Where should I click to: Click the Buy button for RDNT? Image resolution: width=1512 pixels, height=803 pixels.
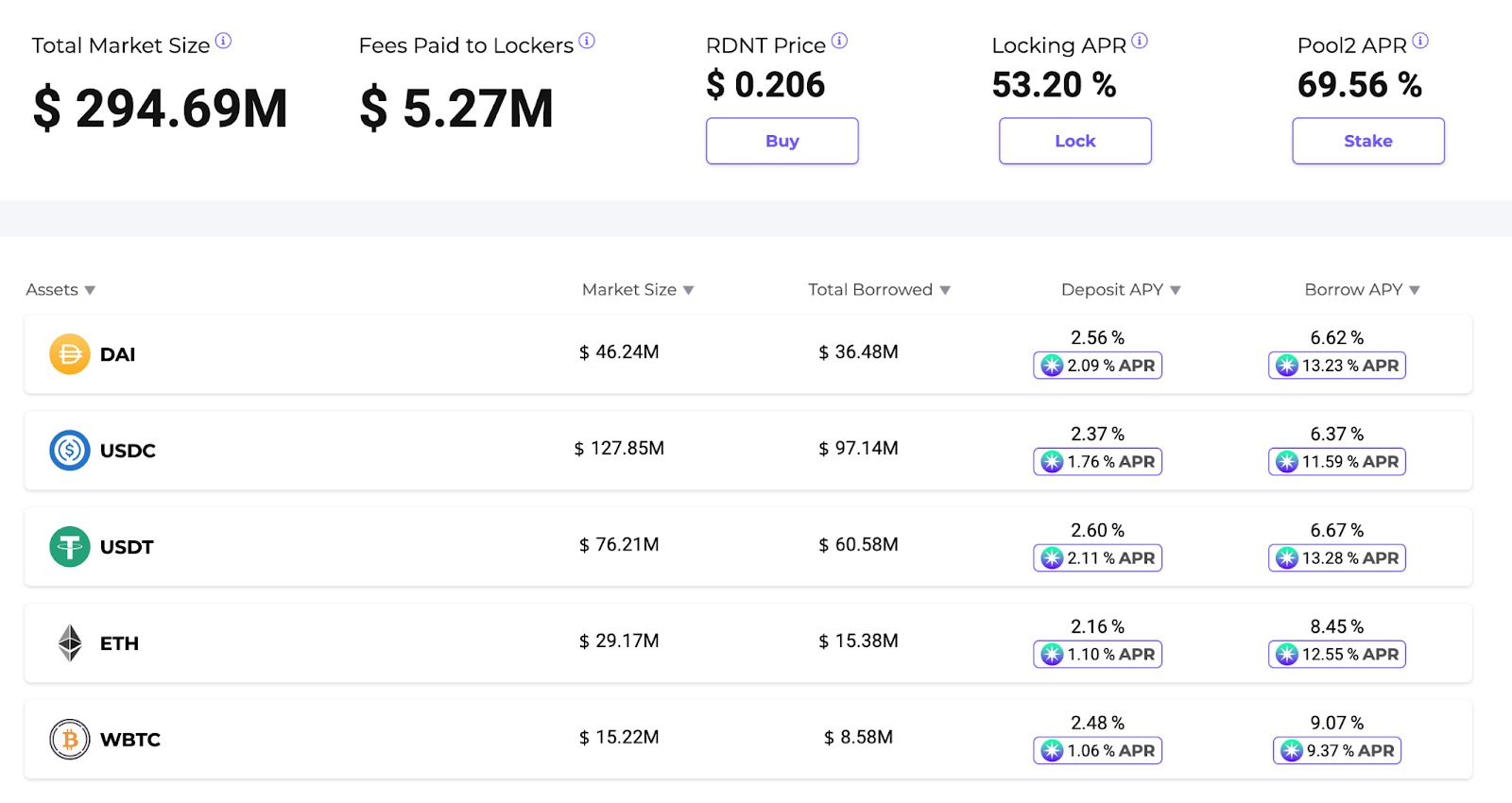point(782,141)
